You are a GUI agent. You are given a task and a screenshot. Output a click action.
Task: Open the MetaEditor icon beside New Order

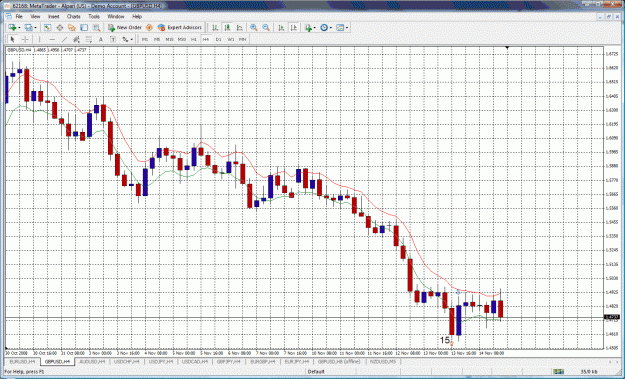[x=149, y=27]
